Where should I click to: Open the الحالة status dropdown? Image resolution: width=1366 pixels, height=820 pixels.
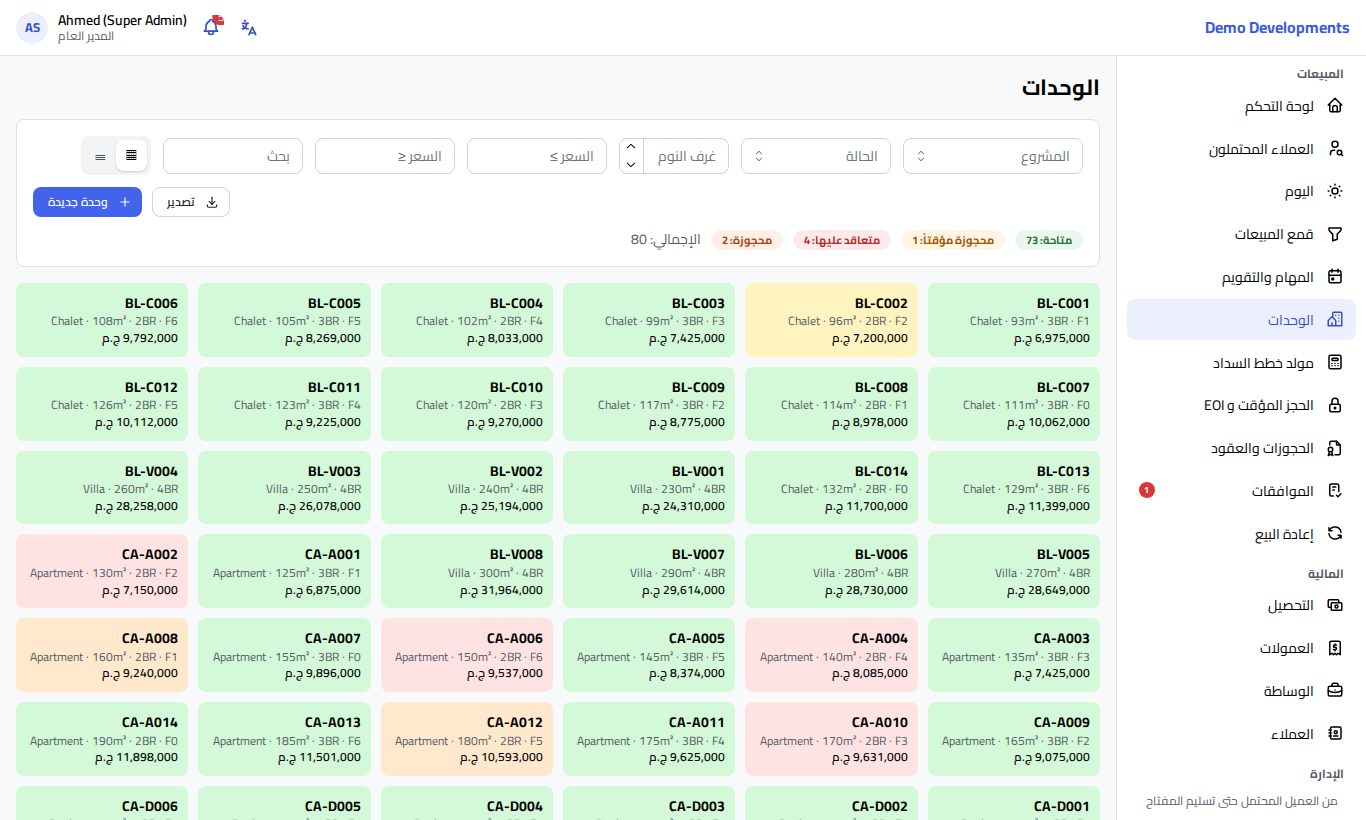[815, 156]
